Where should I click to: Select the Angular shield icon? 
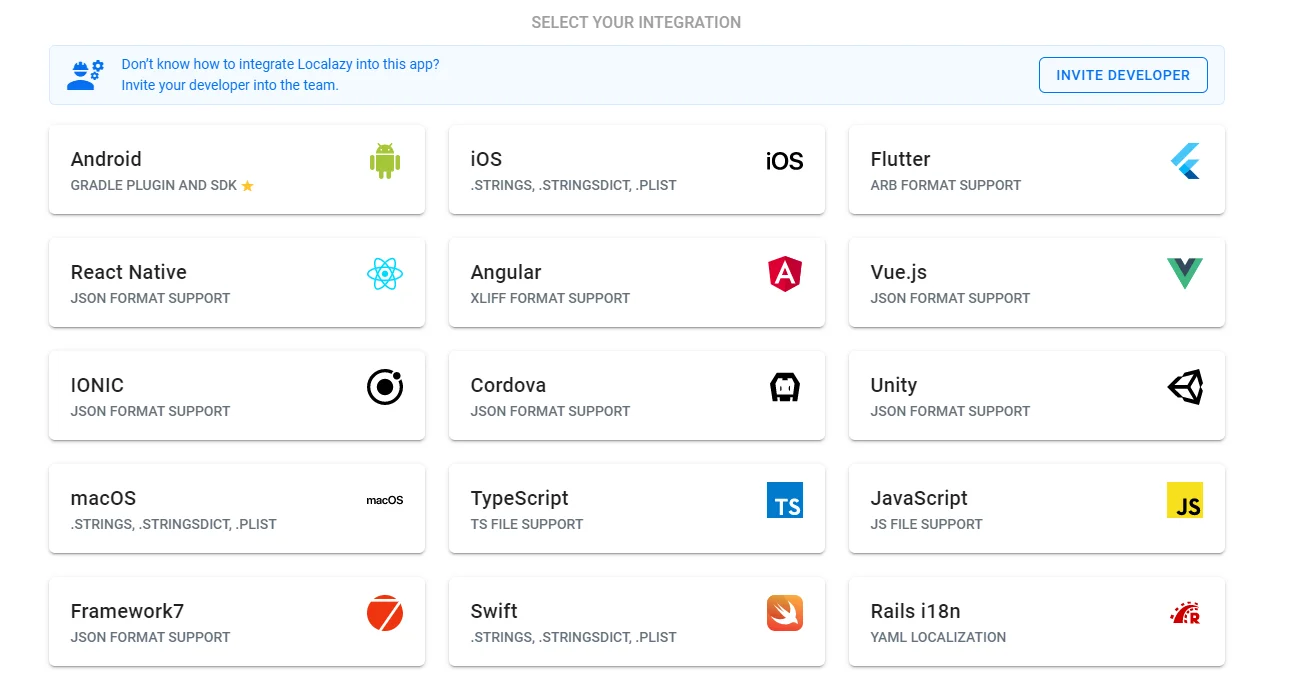784,273
